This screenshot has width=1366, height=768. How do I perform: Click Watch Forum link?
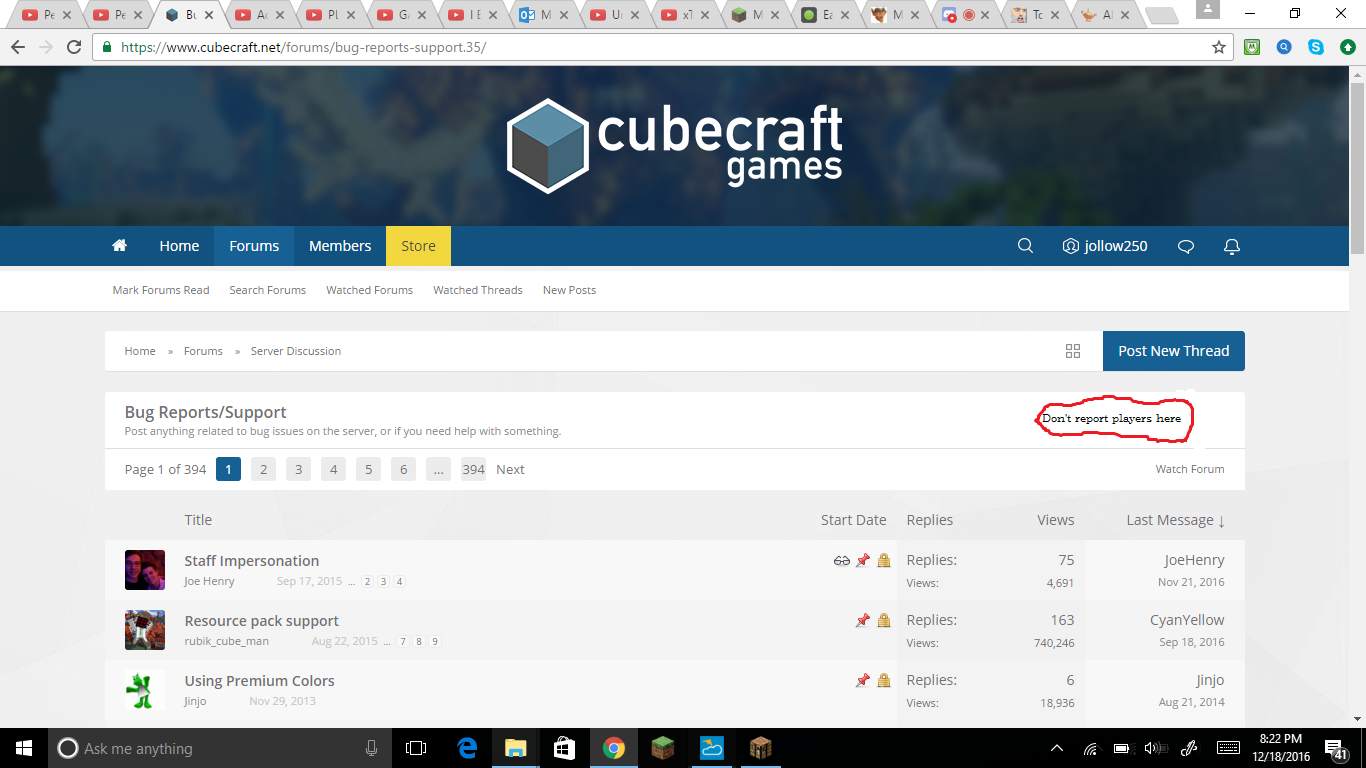[1190, 469]
